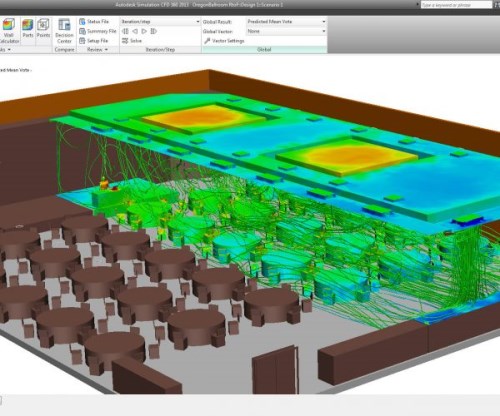Jump to the first iteration step
This screenshot has height=416, width=500.
(125, 31)
